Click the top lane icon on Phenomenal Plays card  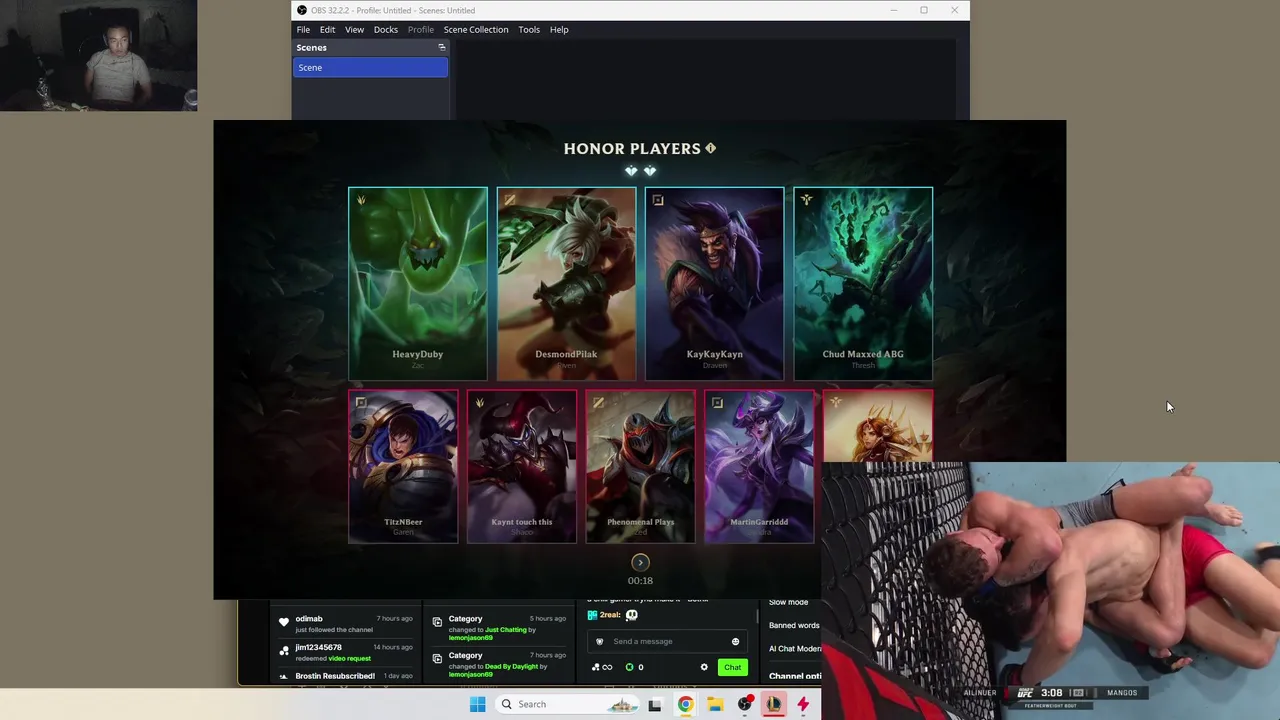[x=598, y=403]
